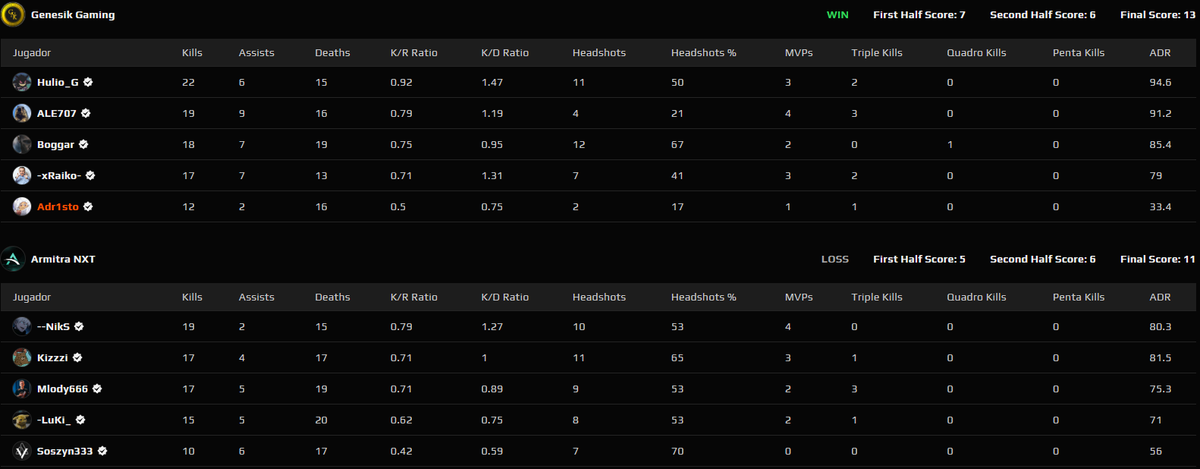Open Genesik Gaming team name
This screenshot has width=1200, height=469.
pyautogui.click(x=72, y=15)
